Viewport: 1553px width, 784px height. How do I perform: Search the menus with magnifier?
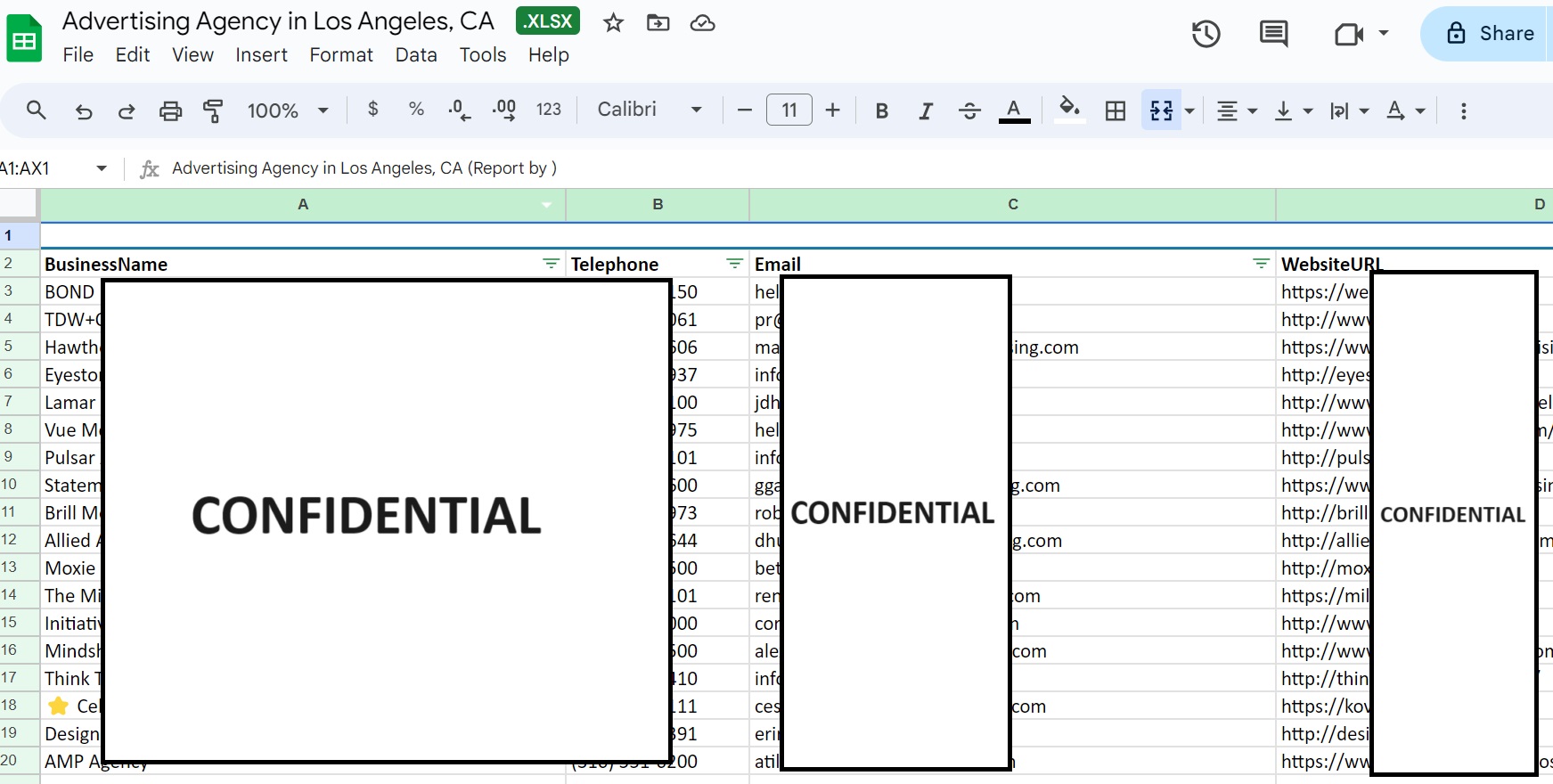coord(37,110)
